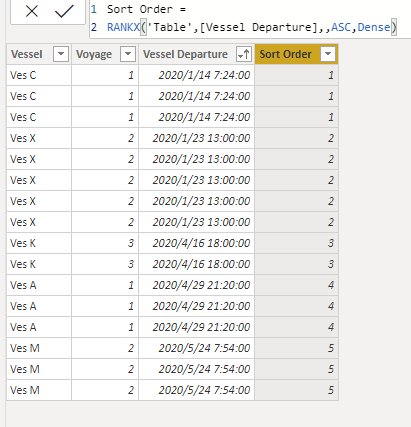Select Sort Order value 3 in second Ves K row
The height and width of the screenshot is (427, 411).
297,264
